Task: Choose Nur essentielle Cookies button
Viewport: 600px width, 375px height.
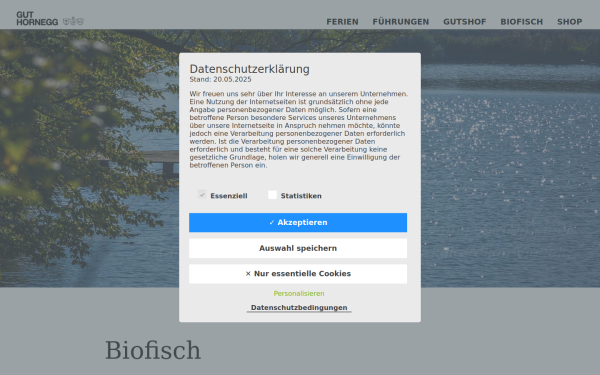Action: [298, 274]
